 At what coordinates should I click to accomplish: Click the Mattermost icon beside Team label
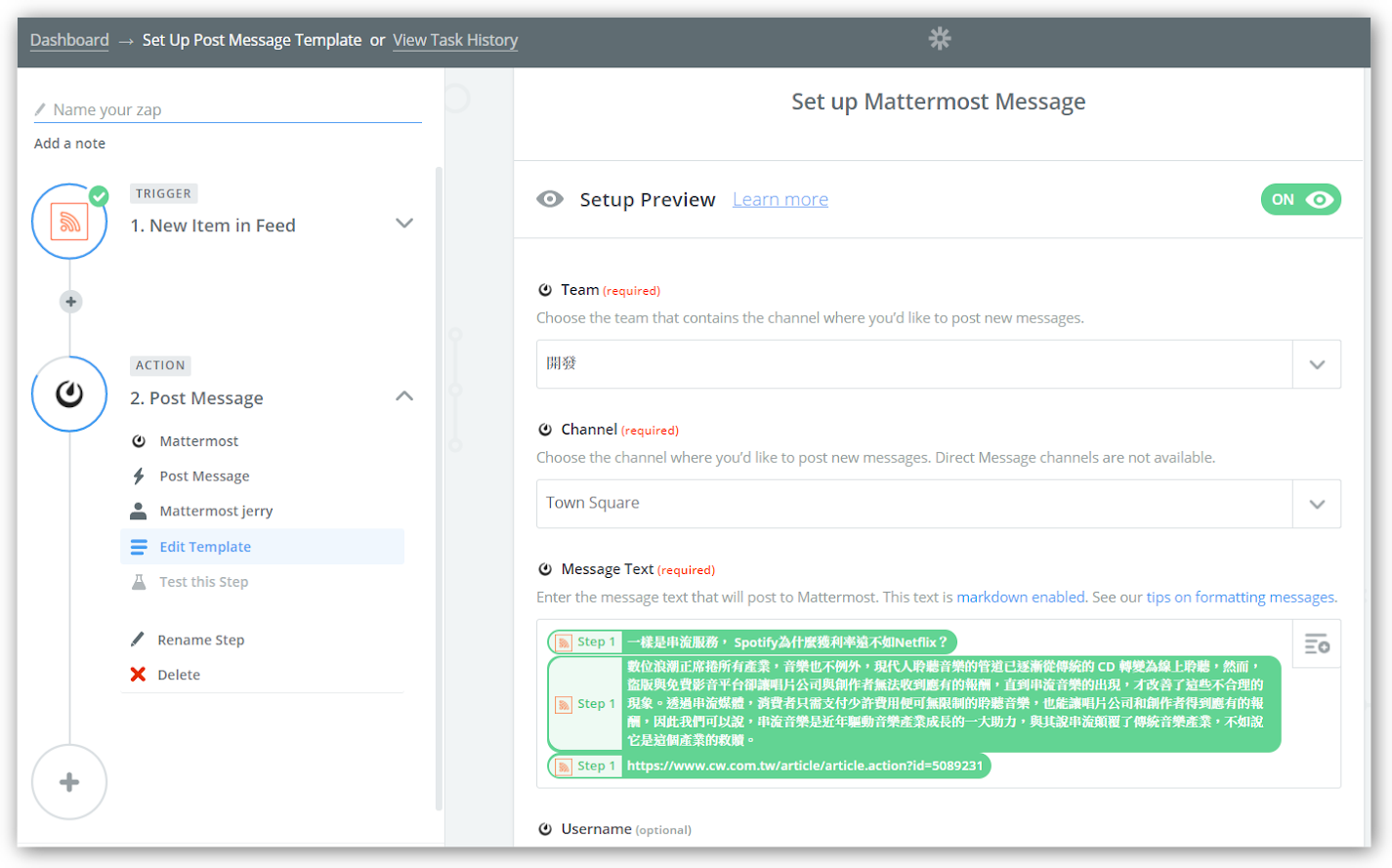coord(545,290)
